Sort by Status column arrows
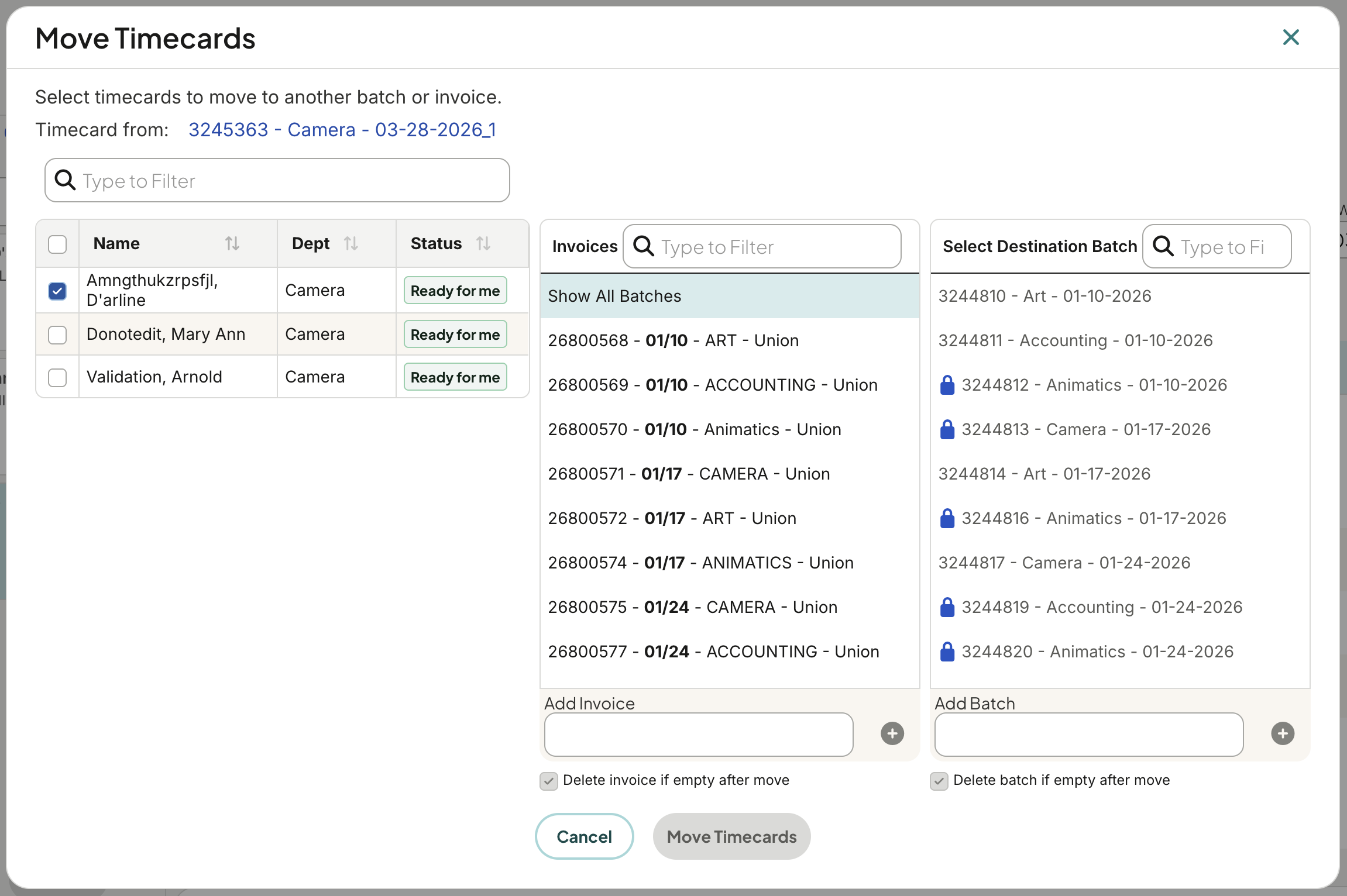Viewport: 1347px width, 896px height. tap(483, 243)
